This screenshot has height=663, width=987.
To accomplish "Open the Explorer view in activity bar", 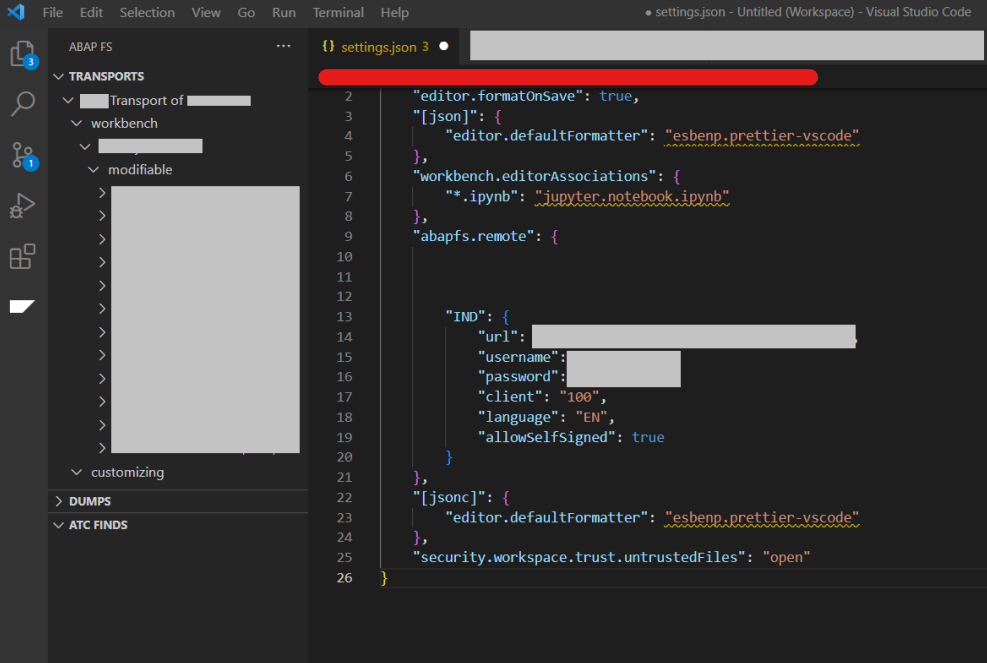I will click(x=23, y=54).
